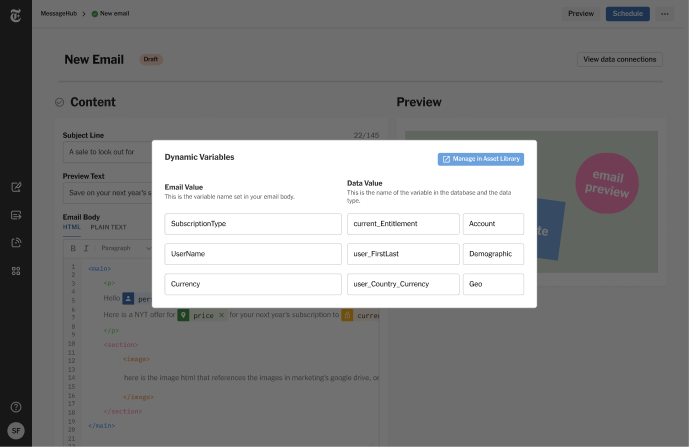Click the Email Value column heading
The height and width of the screenshot is (447, 689).
pyautogui.click(x=184, y=187)
